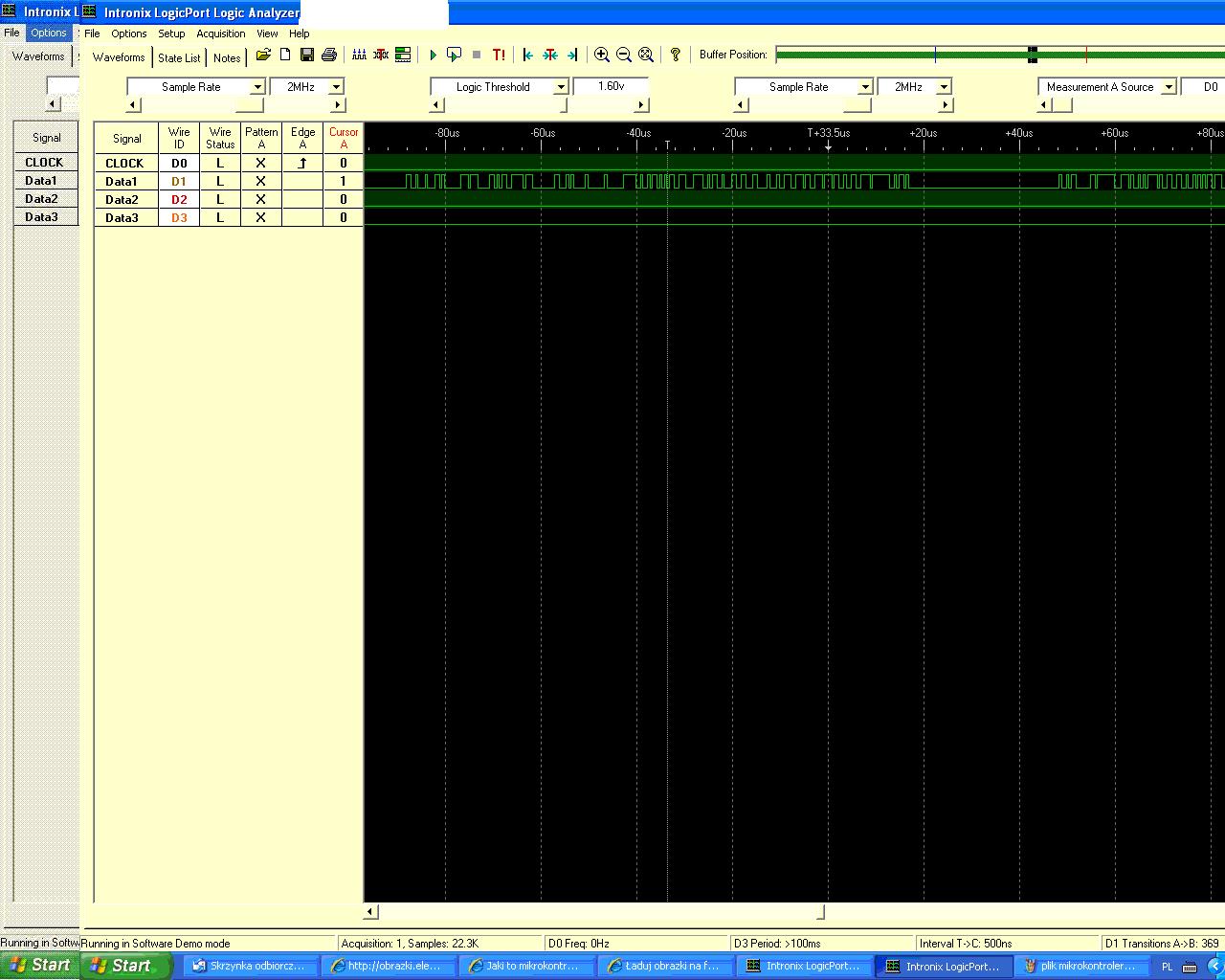Expand the first Sample Rate dropdown arrow
This screenshot has width=1225, height=980.
[x=257, y=87]
